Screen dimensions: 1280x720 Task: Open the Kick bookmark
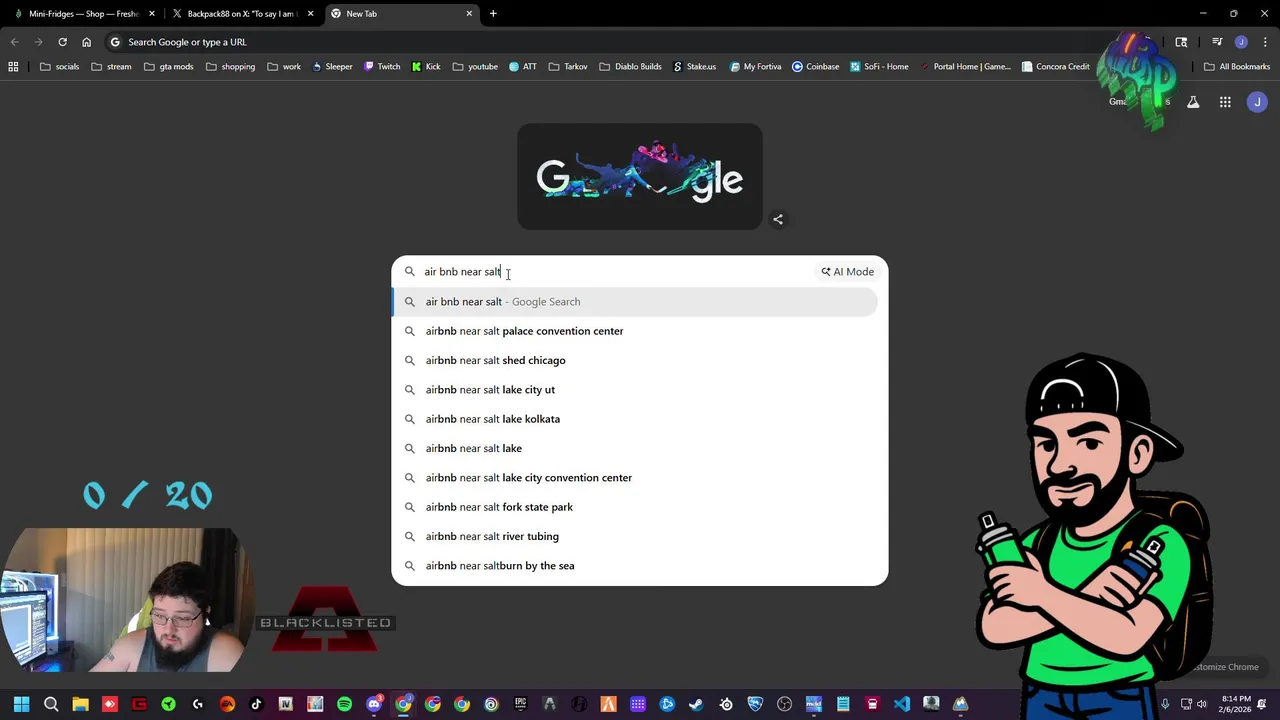pos(426,67)
